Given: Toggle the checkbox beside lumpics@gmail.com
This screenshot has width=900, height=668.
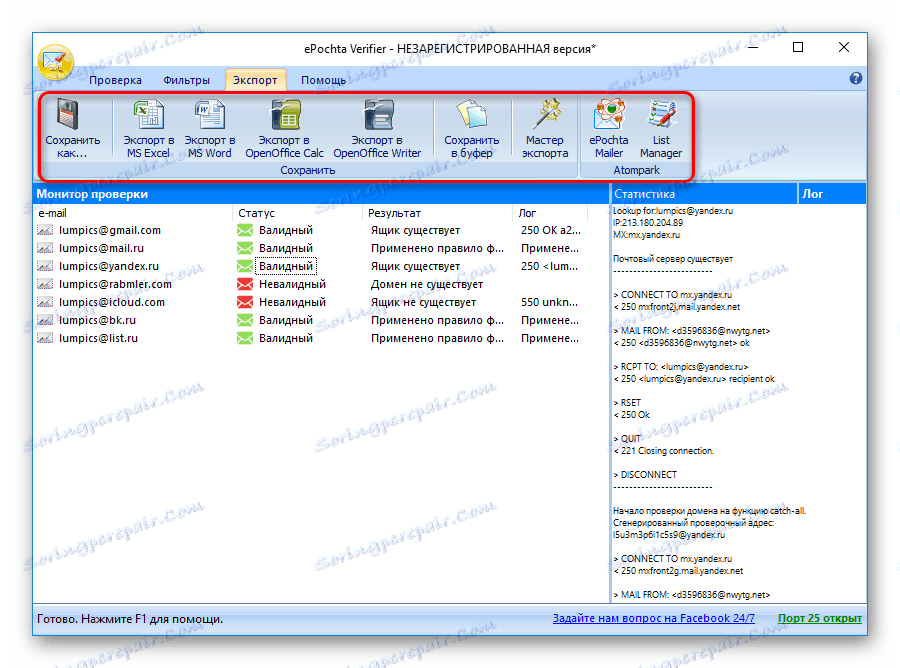Looking at the screenshot, I should [44, 230].
